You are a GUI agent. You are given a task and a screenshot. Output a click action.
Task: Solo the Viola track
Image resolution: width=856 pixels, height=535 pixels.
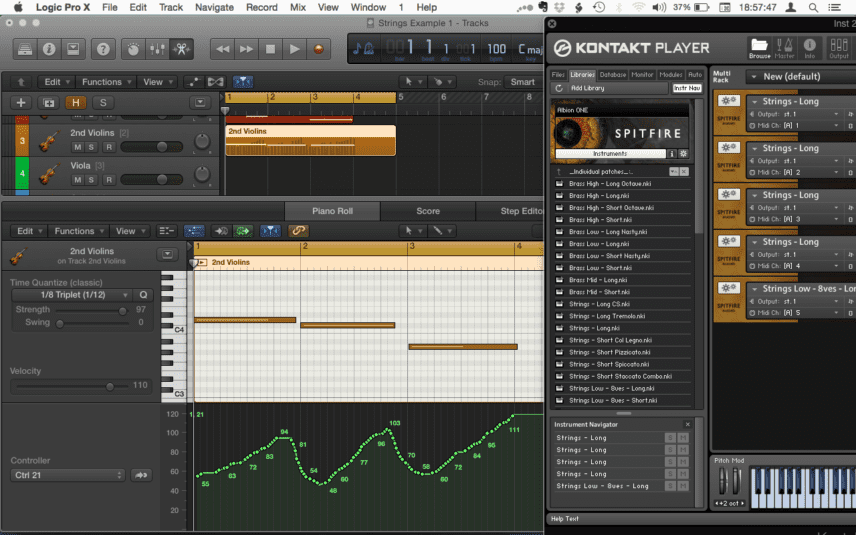91,180
